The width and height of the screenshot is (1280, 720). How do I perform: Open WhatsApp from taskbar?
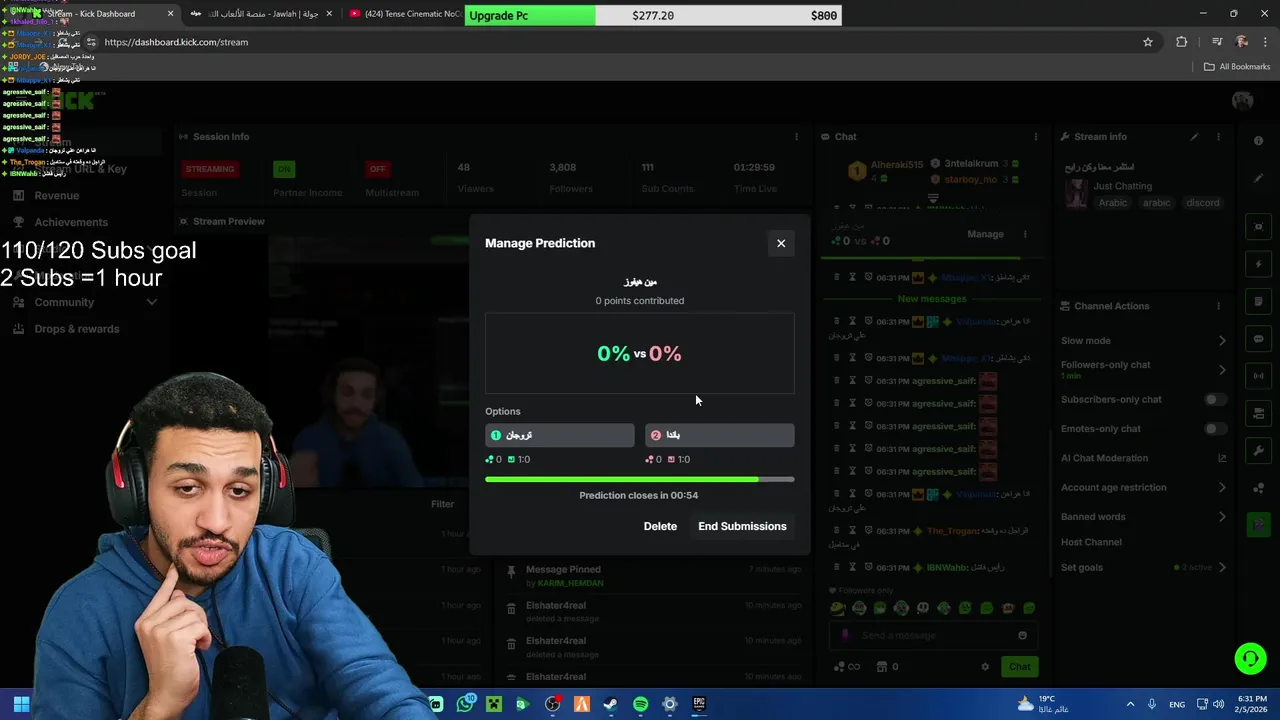click(x=465, y=704)
